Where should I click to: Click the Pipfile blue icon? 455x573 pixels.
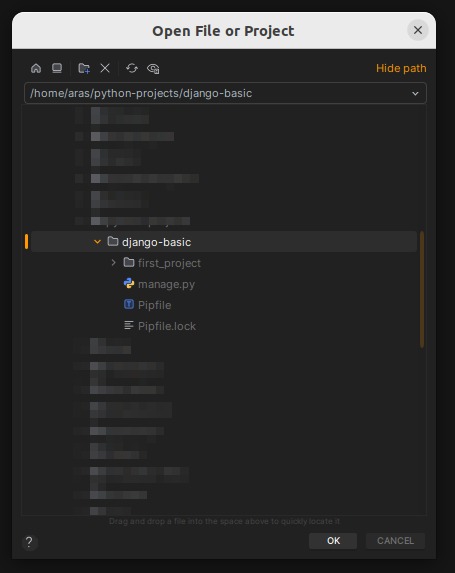tap(129, 304)
